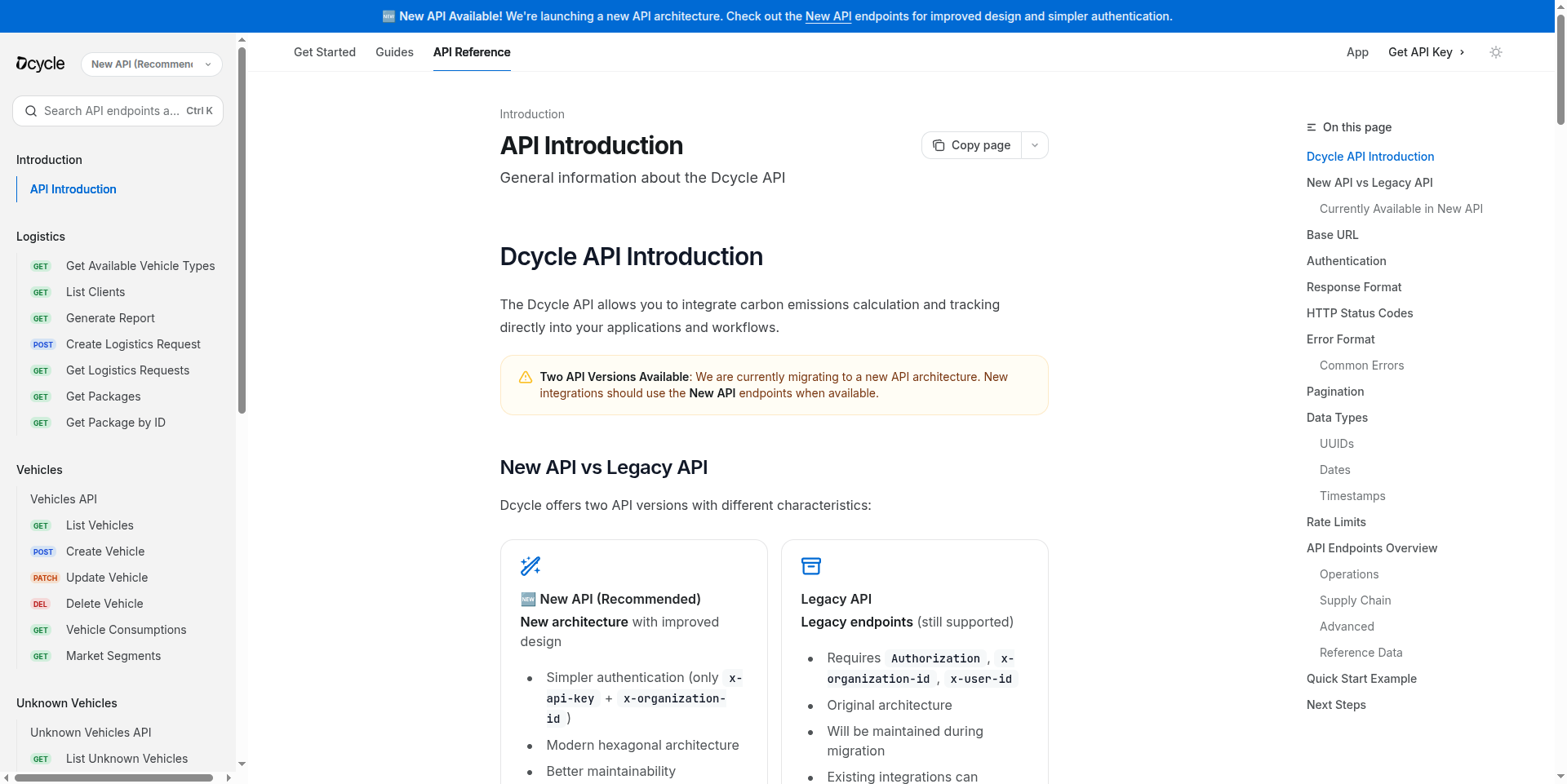1567x784 pixels.
Task: Open List Vehicles endpoint
Action: click(x=100, y=525)
